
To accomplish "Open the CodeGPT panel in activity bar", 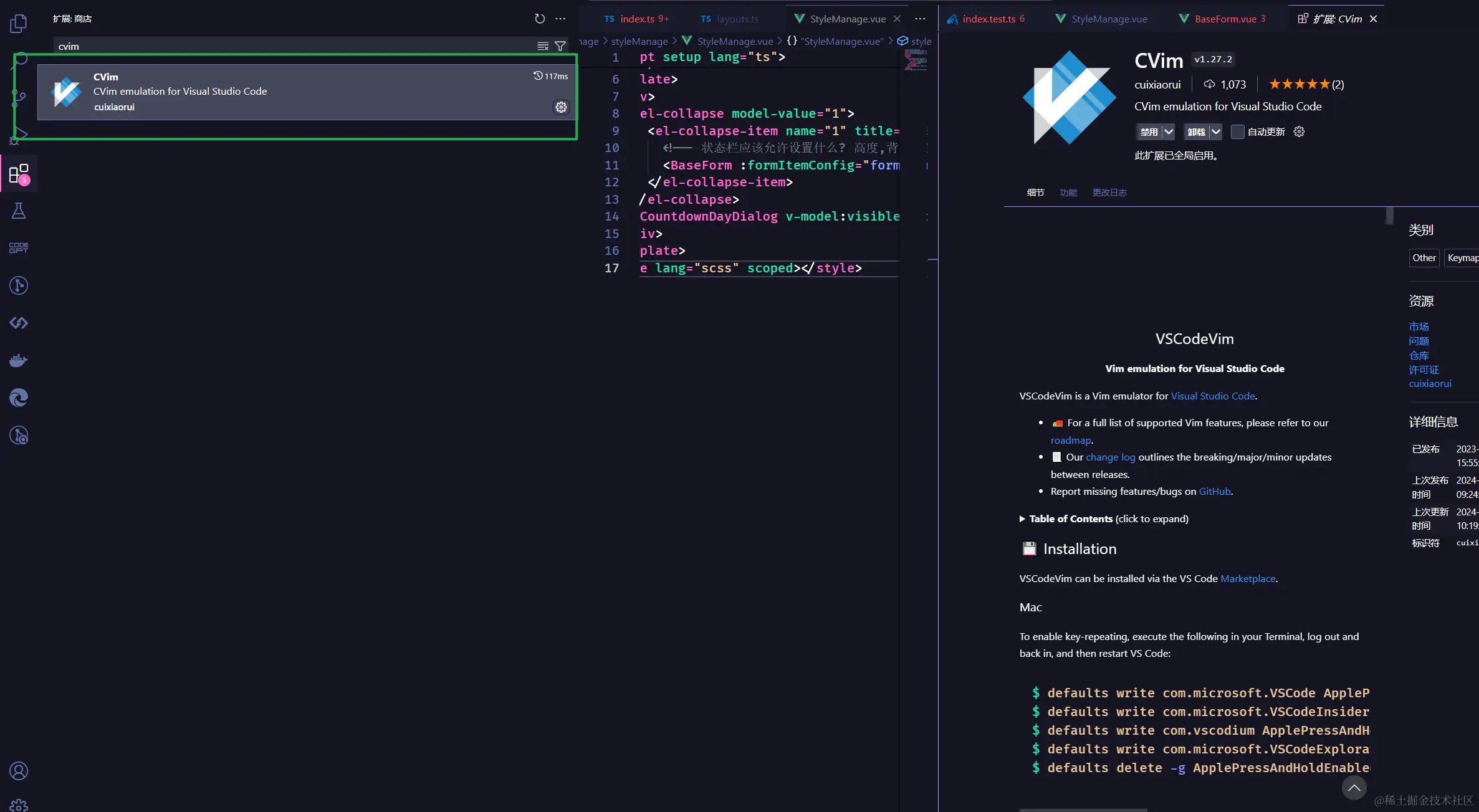I will point(19,247).
